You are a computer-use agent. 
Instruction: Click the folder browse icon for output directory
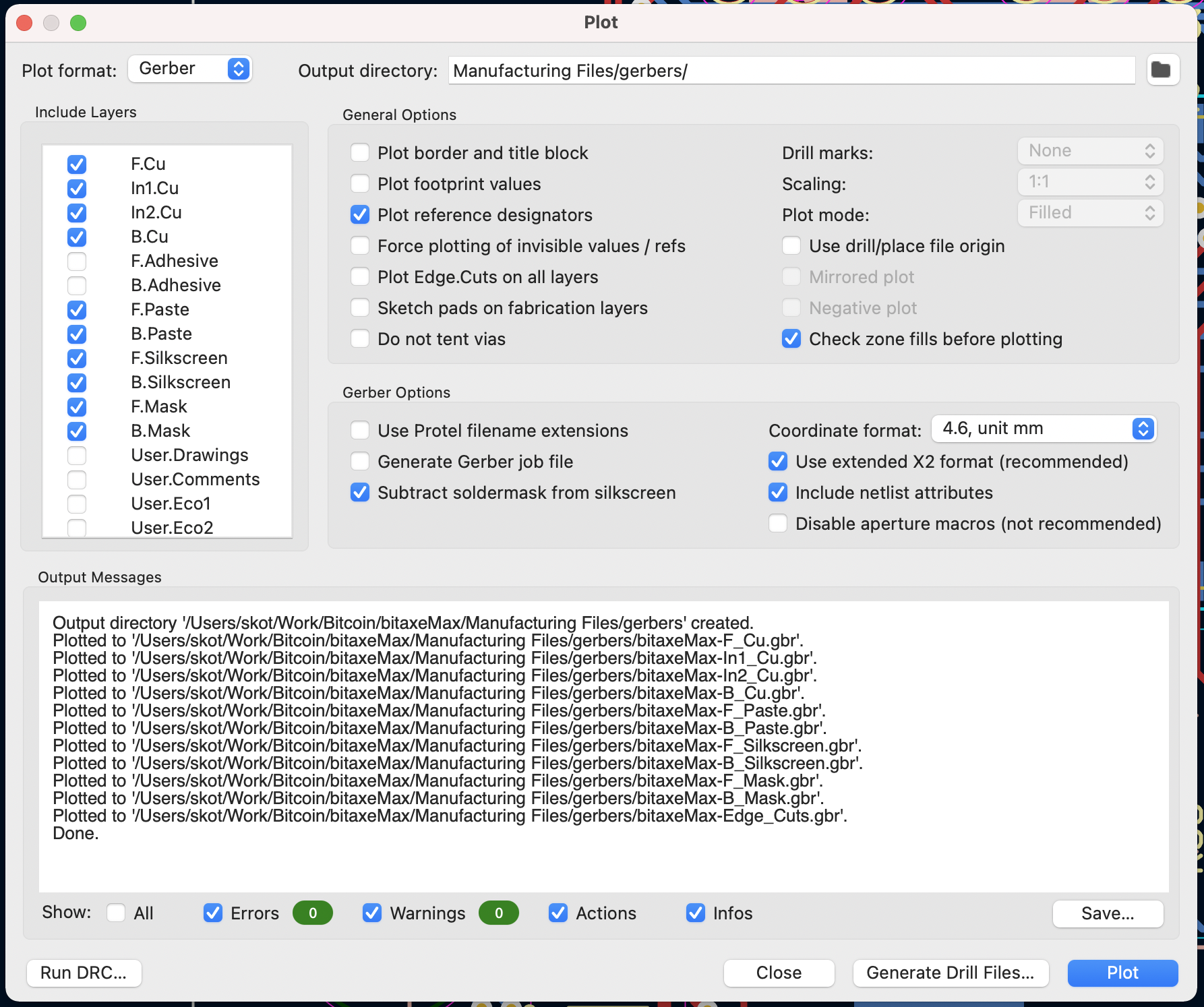[x=1162, y=70]
